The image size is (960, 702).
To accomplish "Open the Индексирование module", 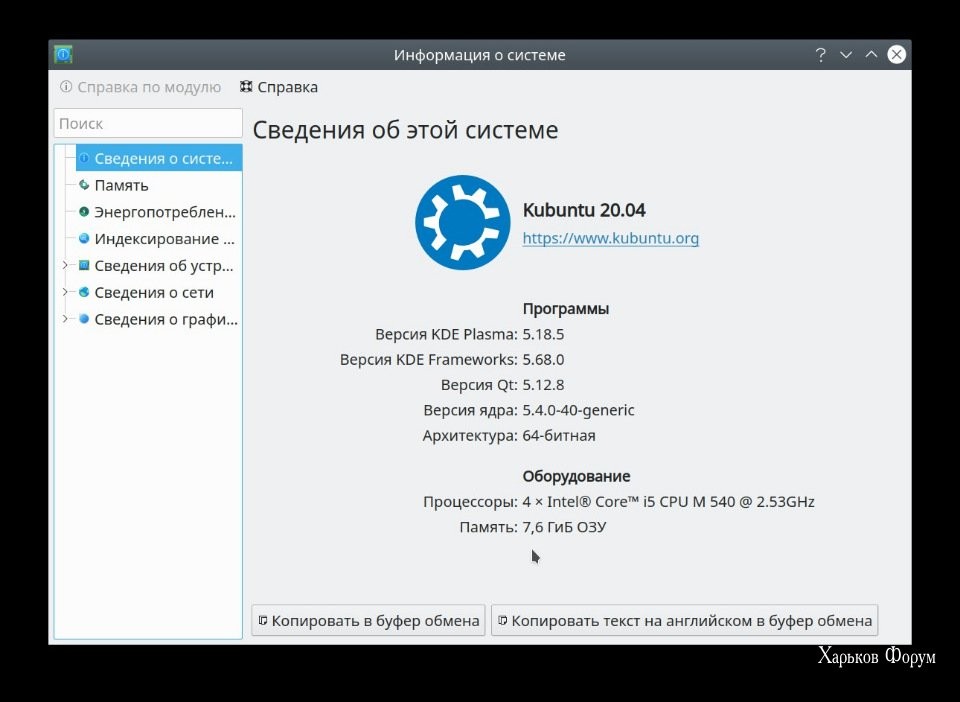I will [164, 239].
